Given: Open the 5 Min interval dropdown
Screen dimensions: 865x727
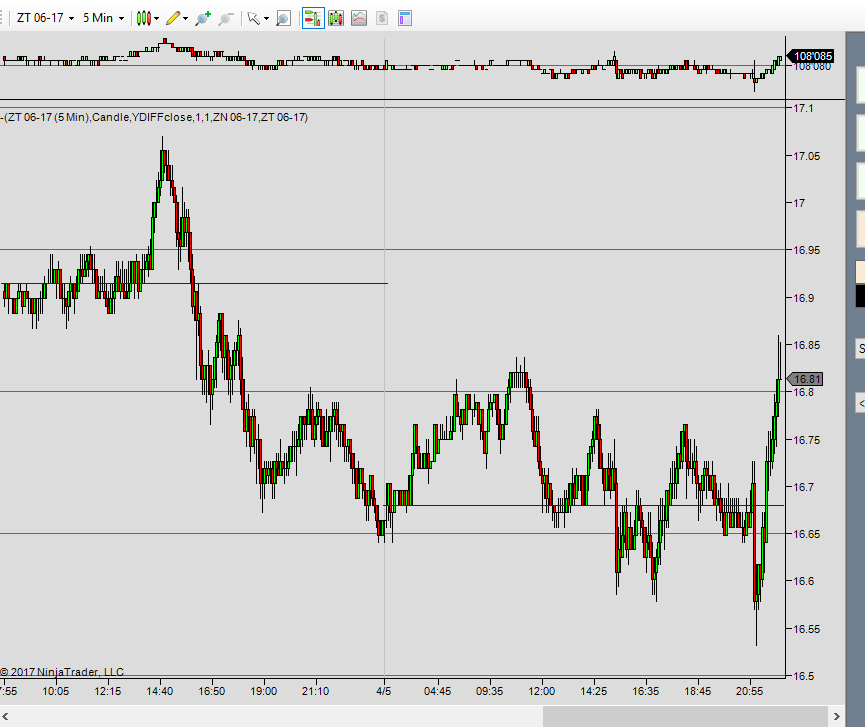Looking at the screenshot, I should tap(103, 18).
